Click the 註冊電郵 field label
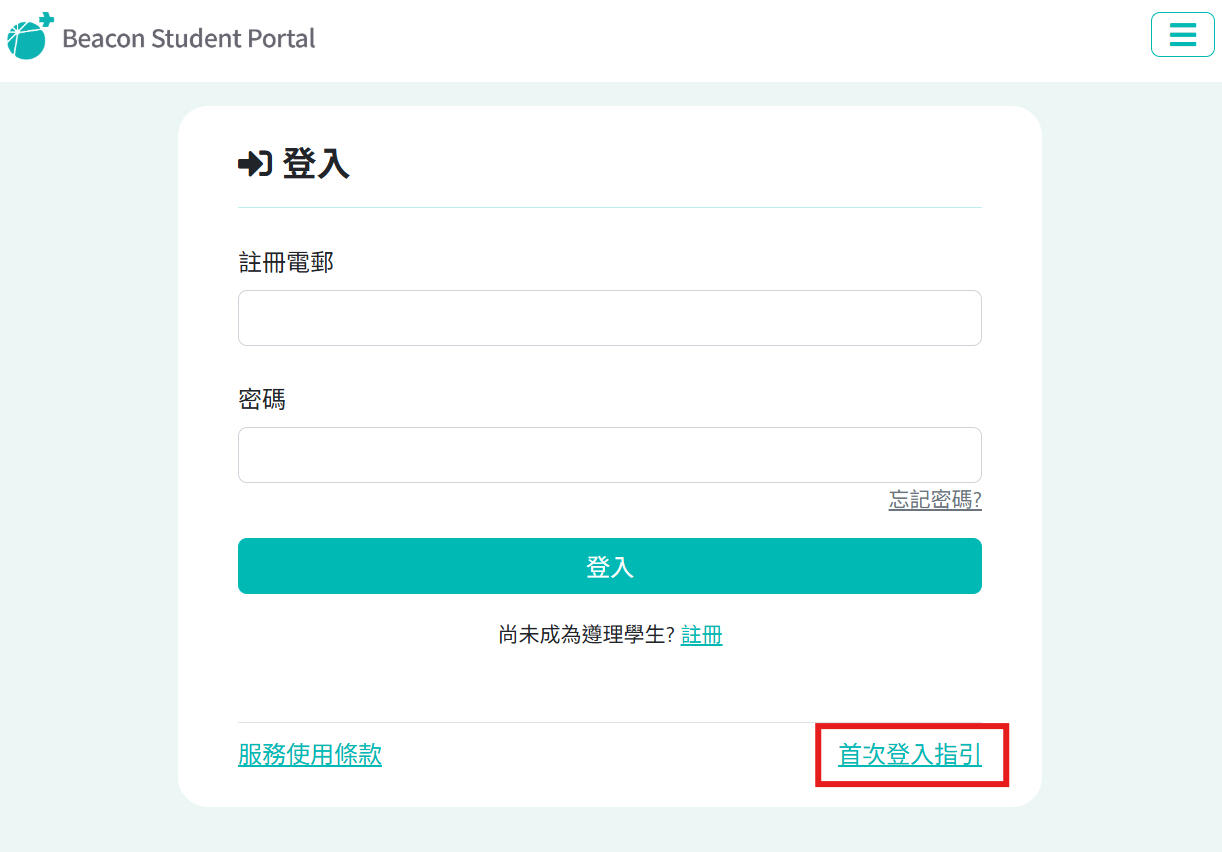The height and width of the screenshot is (852, 1222). pos(286,263)
